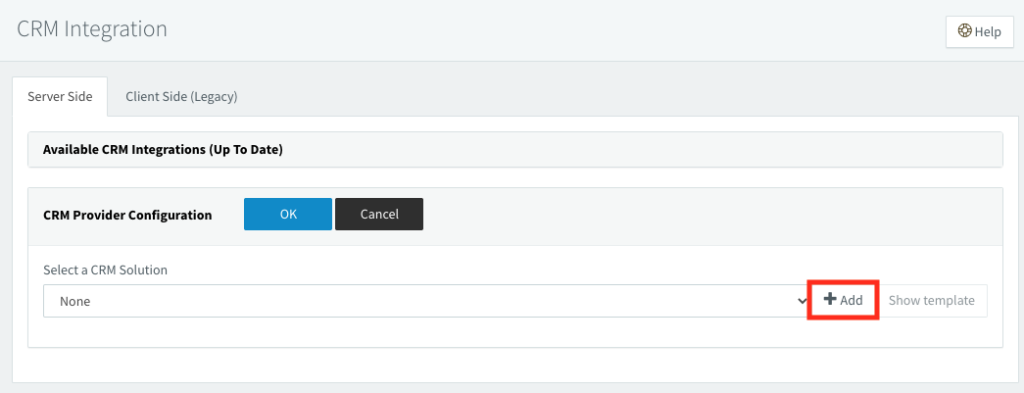
Task: Click the CRM Provider Configuration heading
Action: [127, 215]
